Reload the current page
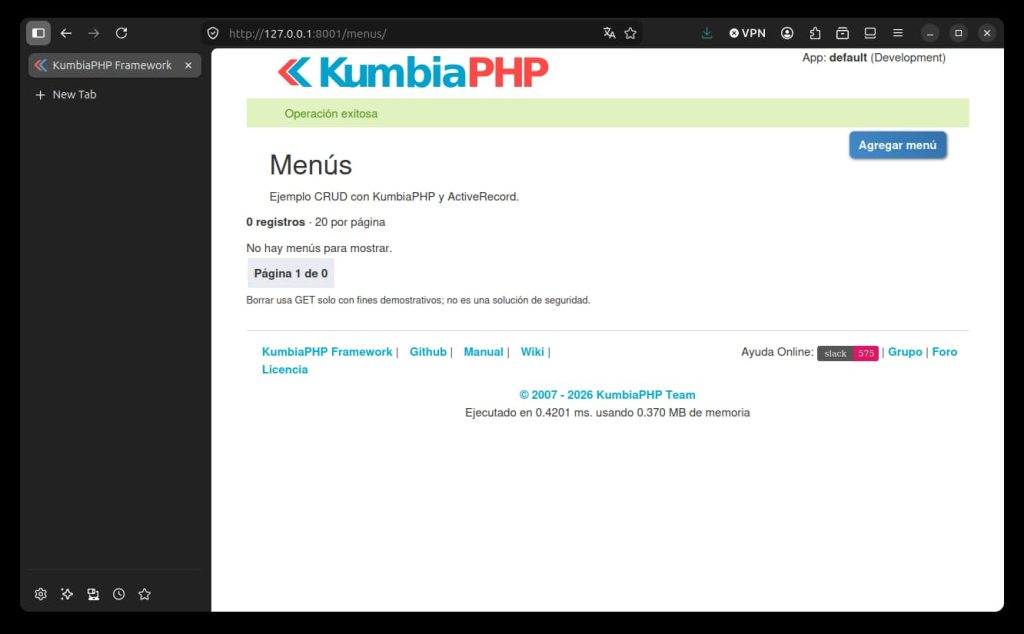Screen dimensions: 1024x634 (x=121, y=33)
